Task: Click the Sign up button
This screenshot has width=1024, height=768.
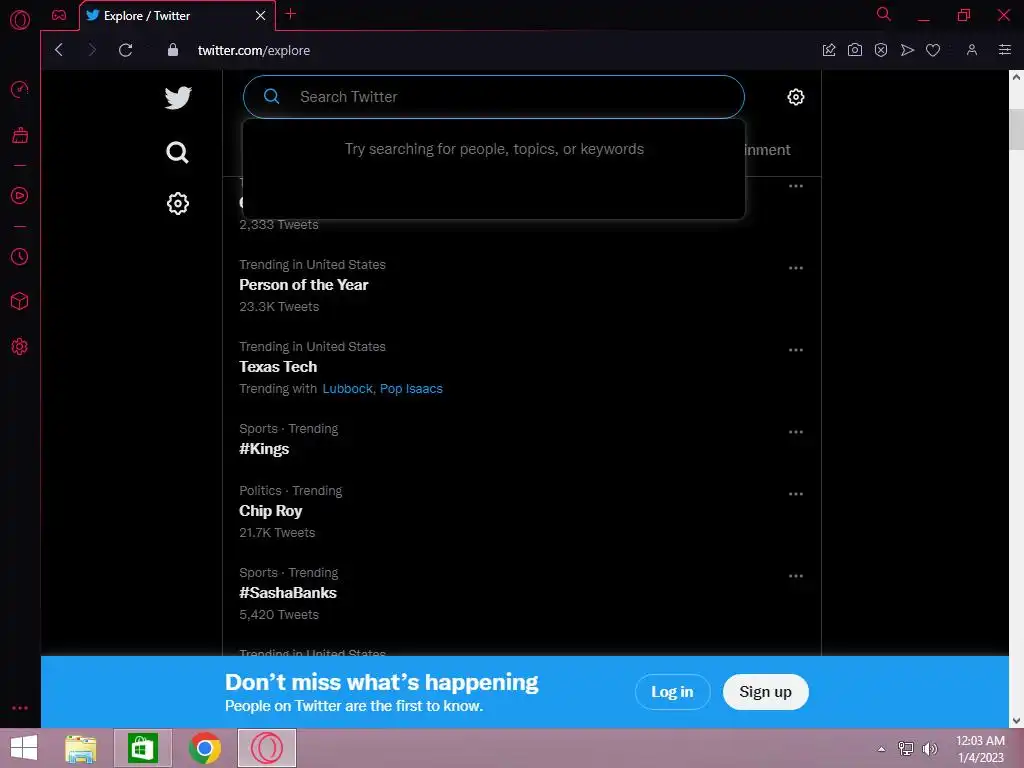Action: [x=765, y=692]
